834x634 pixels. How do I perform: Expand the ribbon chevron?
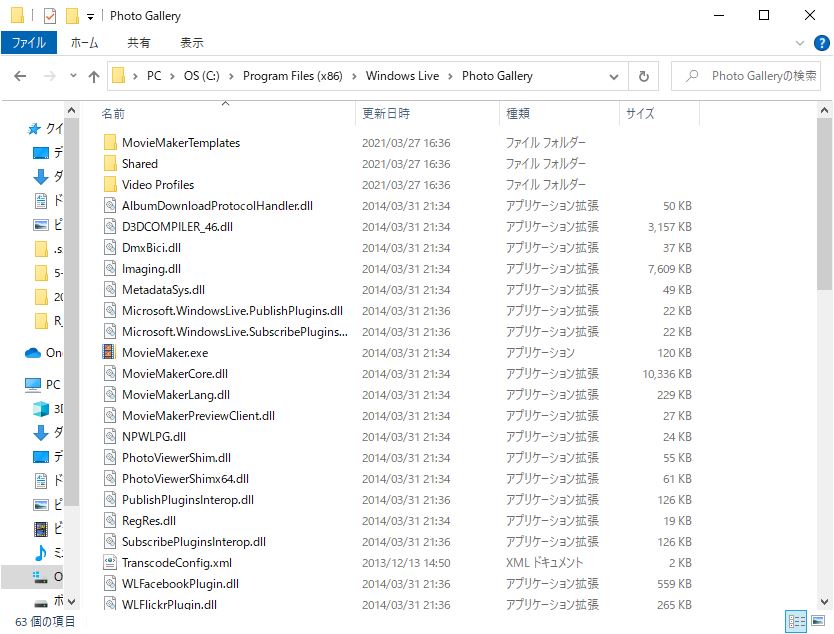tap(799, 43)
